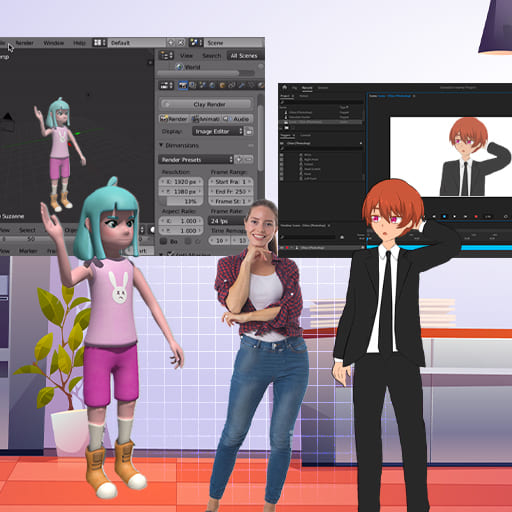
Task: Open the outliner Search menu
Action: [212, 56]
